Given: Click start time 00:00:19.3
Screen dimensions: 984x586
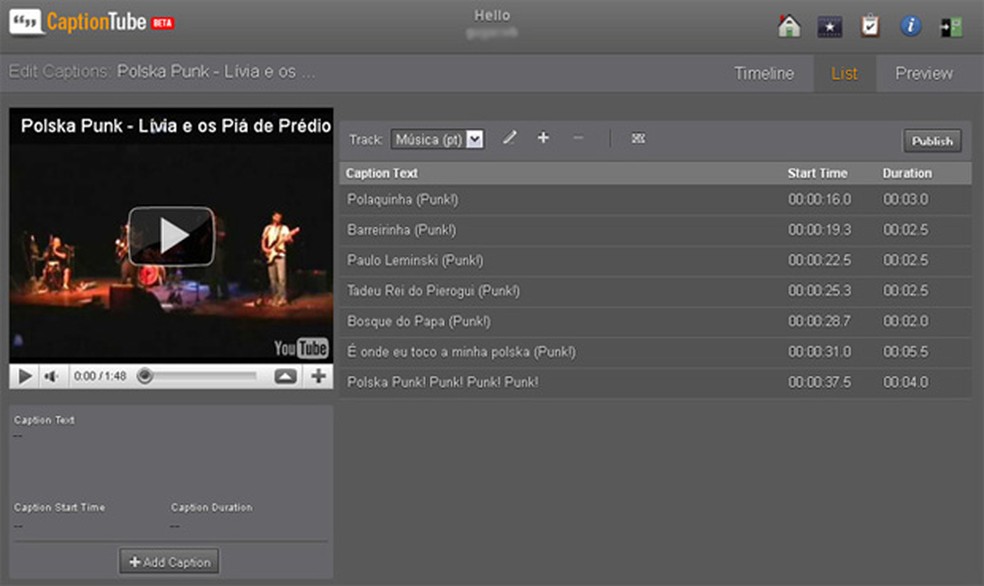Looking at the screenshot, I should (820, 230).
